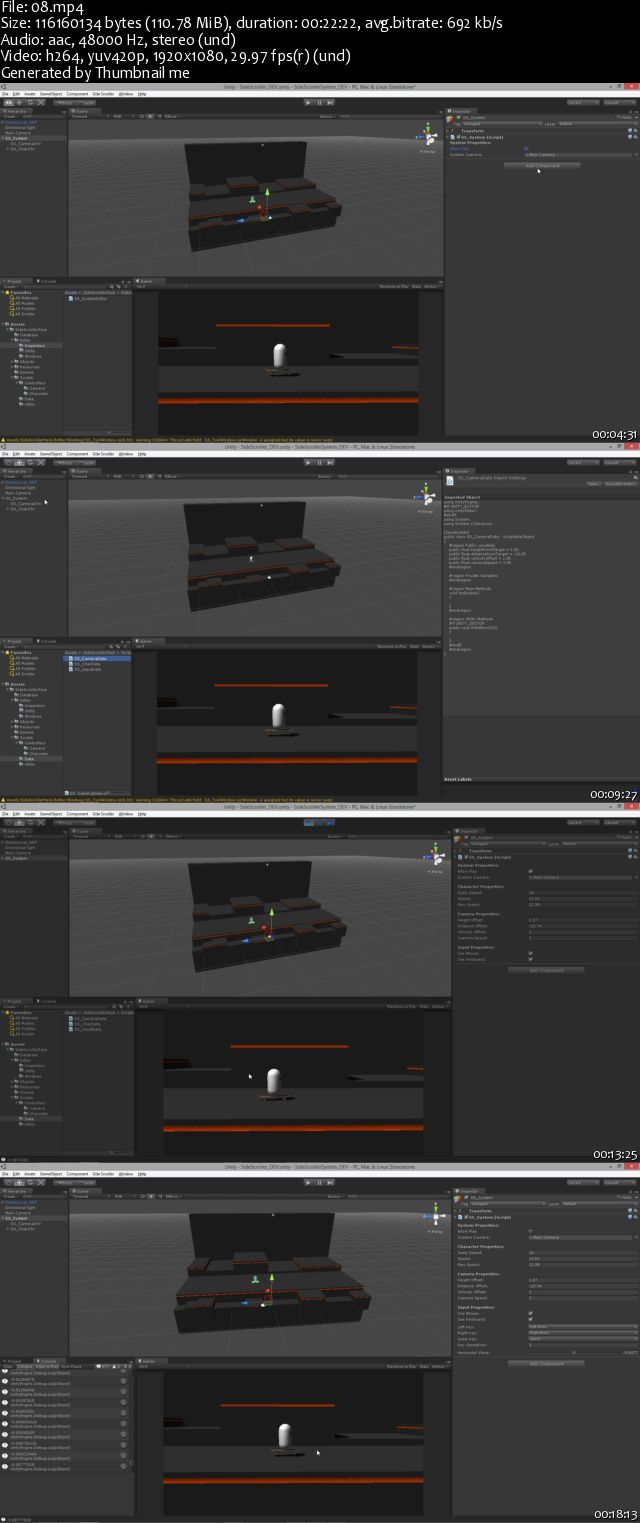This screenshot has height=1523, width=640.
Task: Open Jump Key dropdown in 00:18:13 frame
Action: tap(582, 1338)
